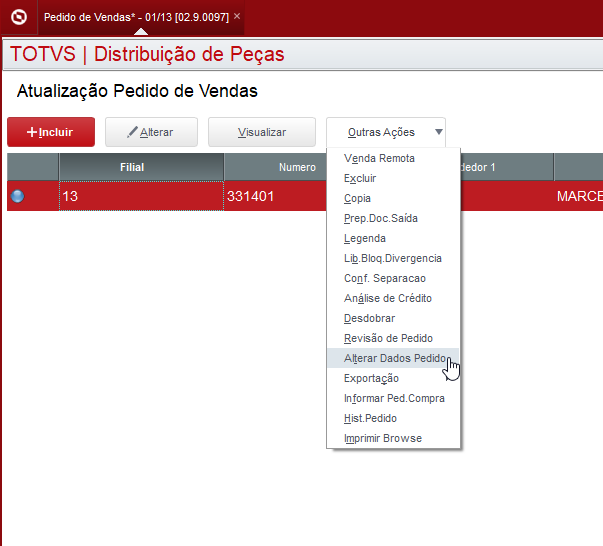Select Revisão de Pedido menu entry
The height and width of the screenshot is (546, 603).
tap(393, 338)
